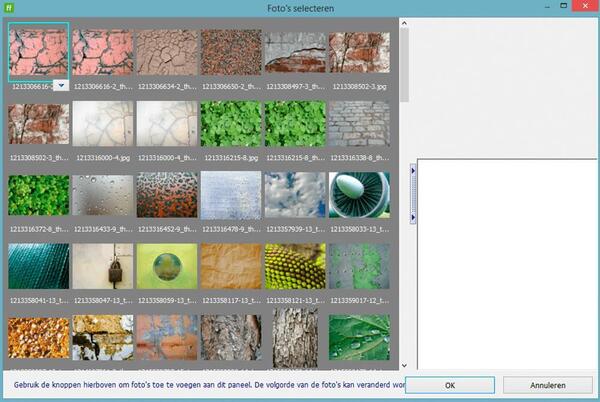Click the lower arrow on the panel splitter
Viewport: 600px width, 402px height.
(414, 216)
